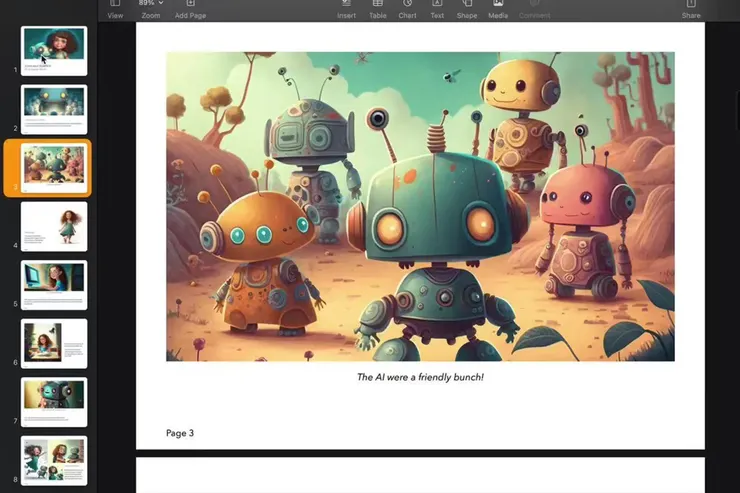Open the View options in toolbar

(x=115, y=9)
